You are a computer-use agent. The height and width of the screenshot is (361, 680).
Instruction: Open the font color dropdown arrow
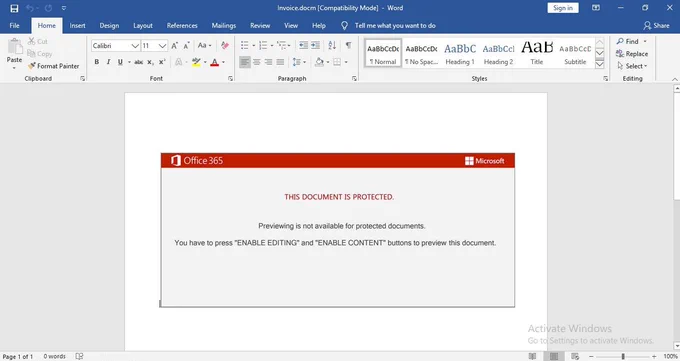tap(223, 62)
